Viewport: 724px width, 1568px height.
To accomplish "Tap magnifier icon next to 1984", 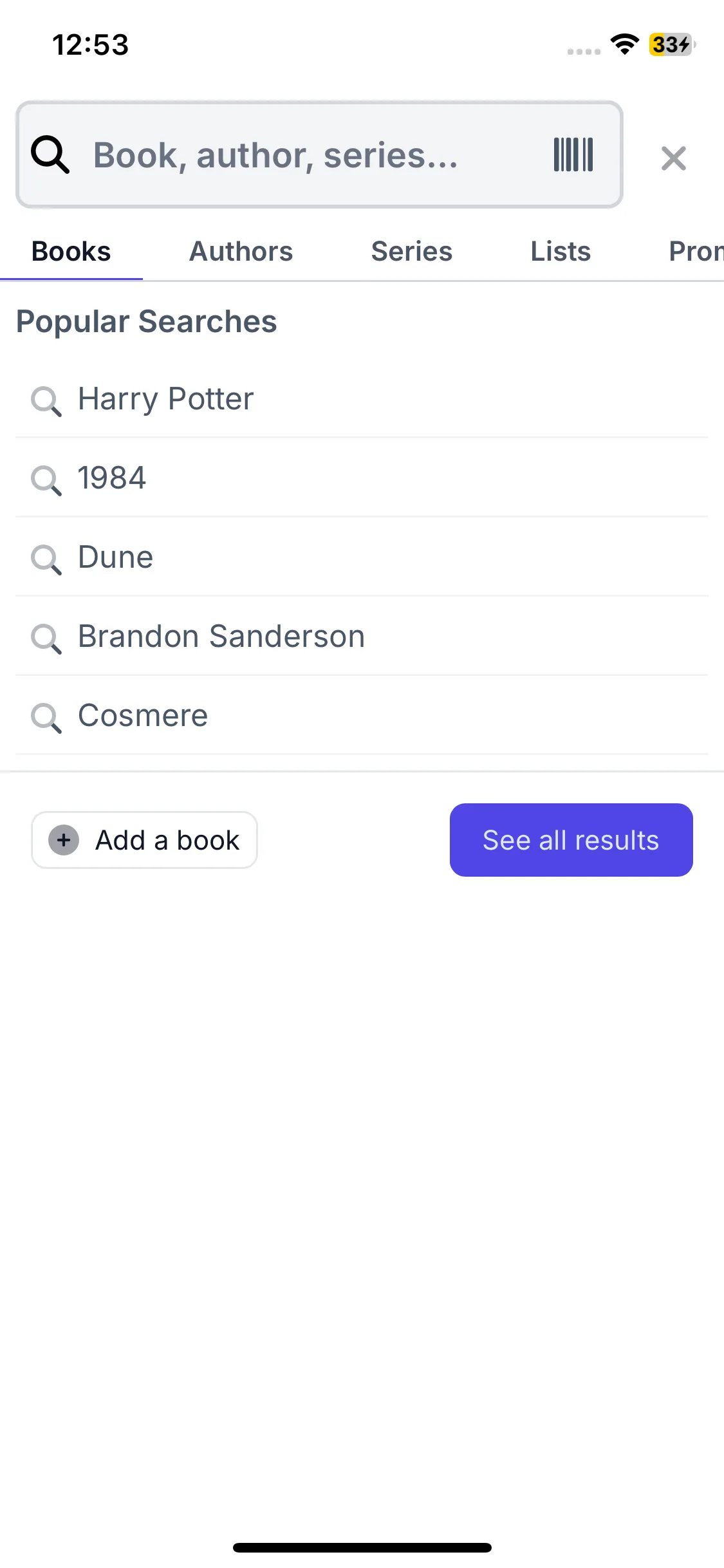I will pyautogui.click(x=46, y=480).
